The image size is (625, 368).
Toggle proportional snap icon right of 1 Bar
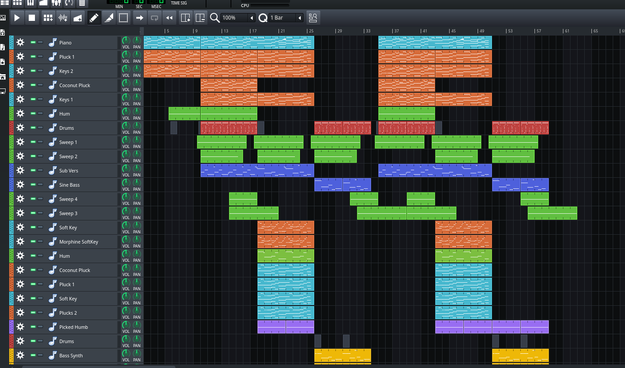pos(313,18)
